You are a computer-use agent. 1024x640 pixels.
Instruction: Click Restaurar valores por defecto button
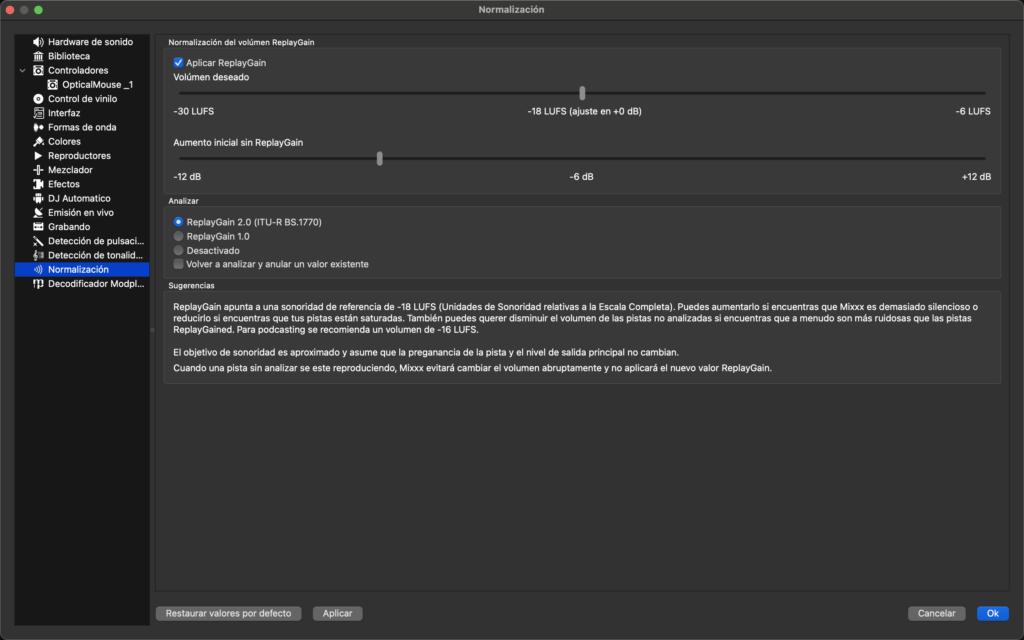[x=229, y=613]
